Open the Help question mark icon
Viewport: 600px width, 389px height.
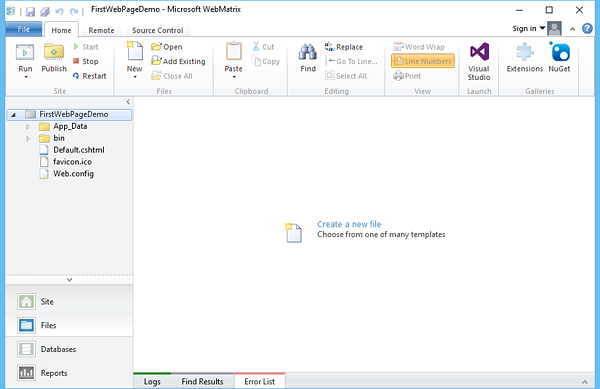[x=587, y=29]
